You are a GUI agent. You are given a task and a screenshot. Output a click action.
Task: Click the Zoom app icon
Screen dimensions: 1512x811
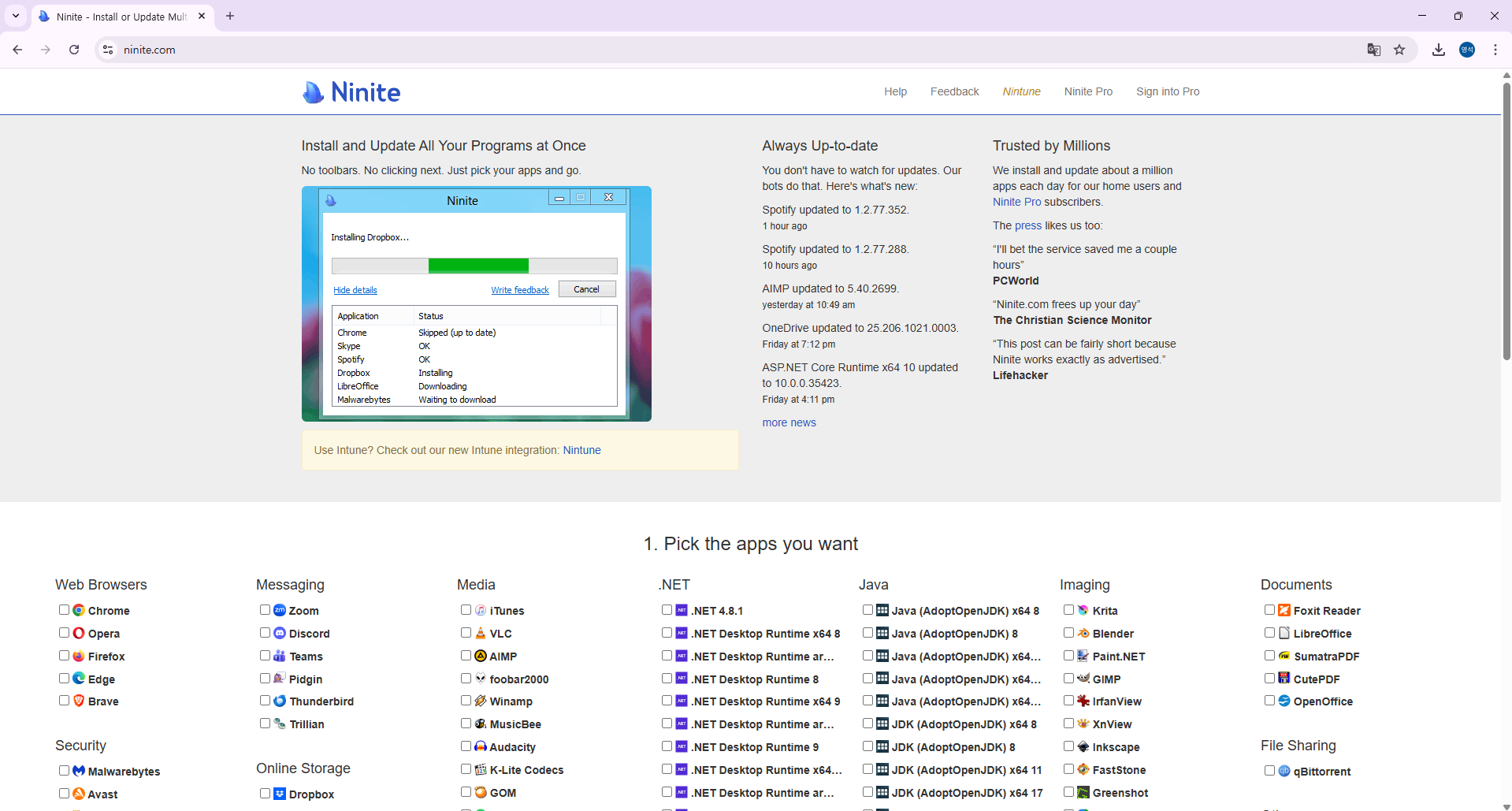280,610
